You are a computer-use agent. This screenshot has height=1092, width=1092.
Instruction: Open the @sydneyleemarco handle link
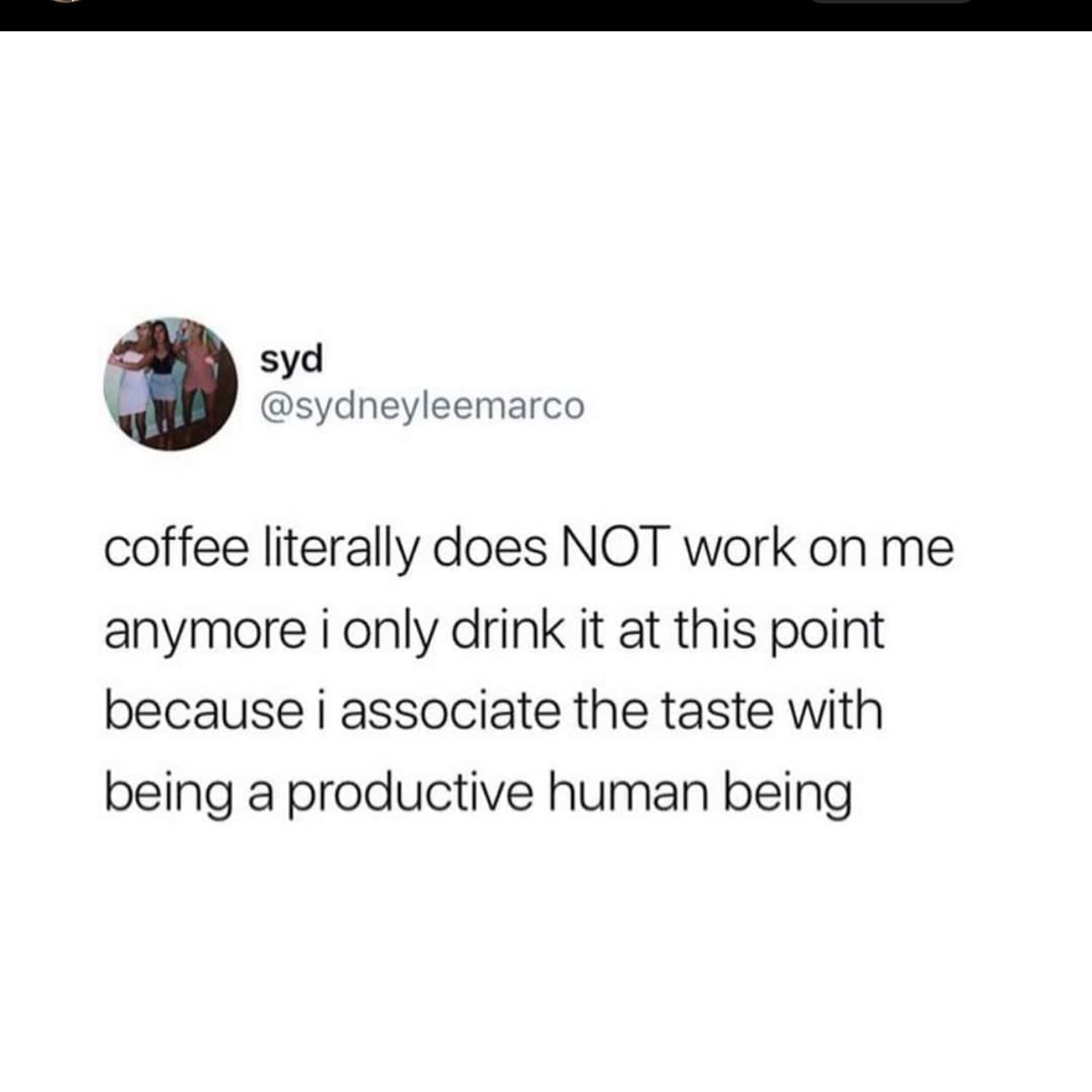coord(422,407)
